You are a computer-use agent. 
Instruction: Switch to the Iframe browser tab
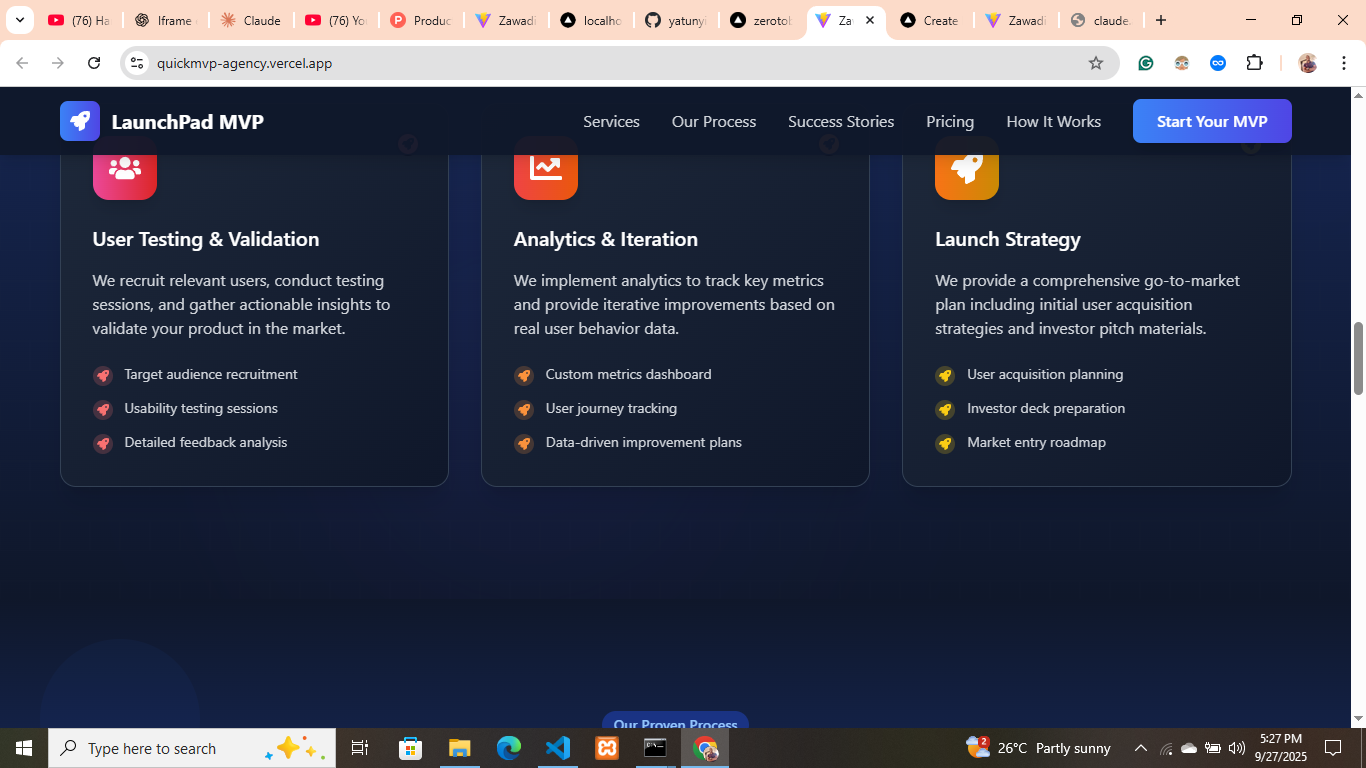pyautogui.click(x=166, y=20)
